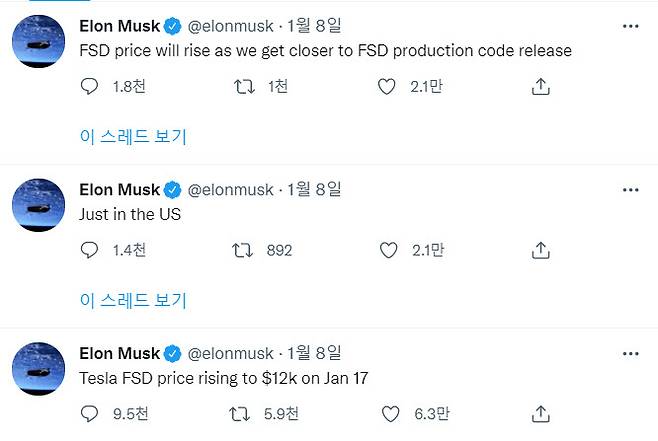Like the "Just in the US" tweet

pos(388,250)
